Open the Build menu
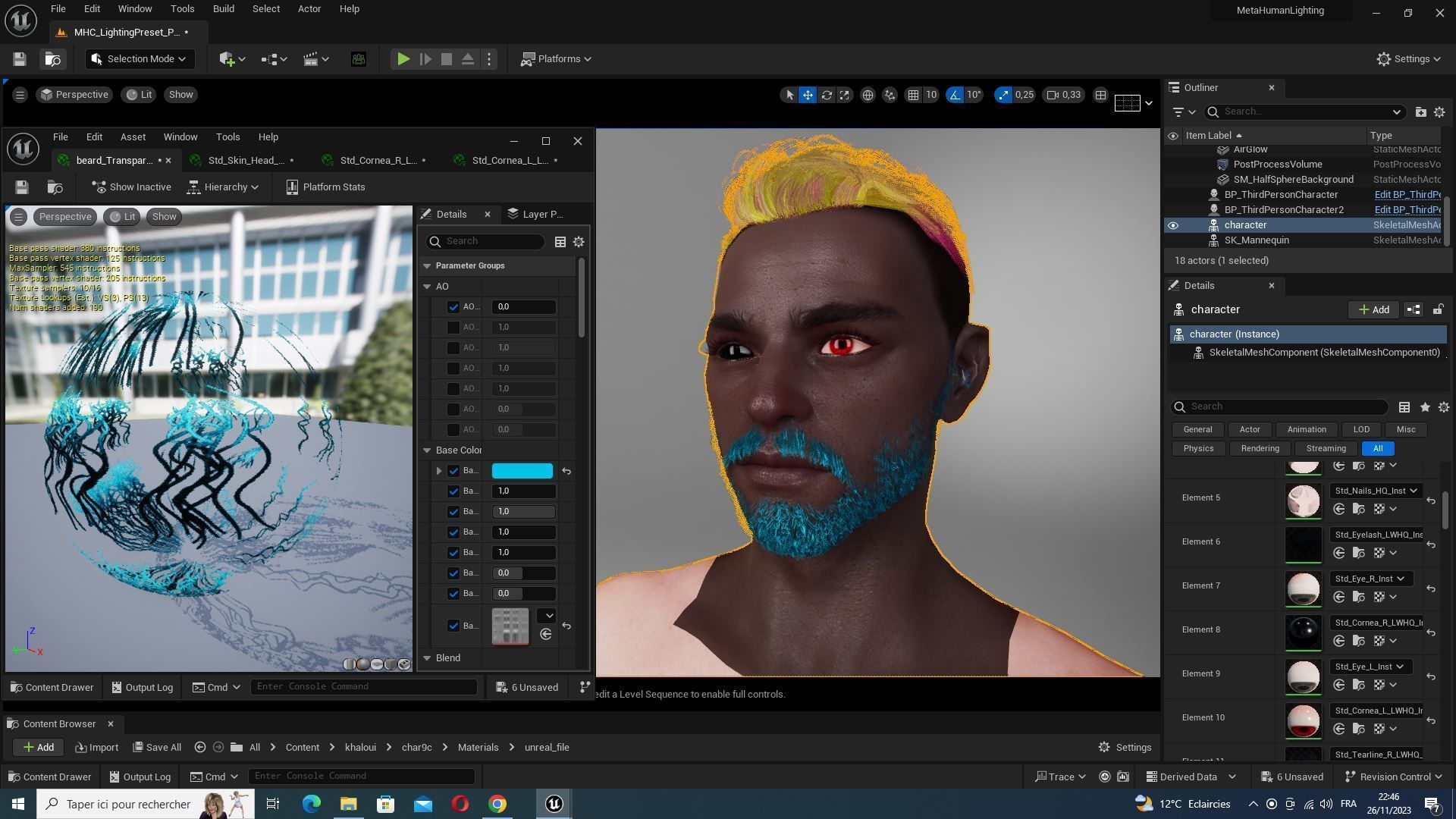 click(x=223, y=9)
